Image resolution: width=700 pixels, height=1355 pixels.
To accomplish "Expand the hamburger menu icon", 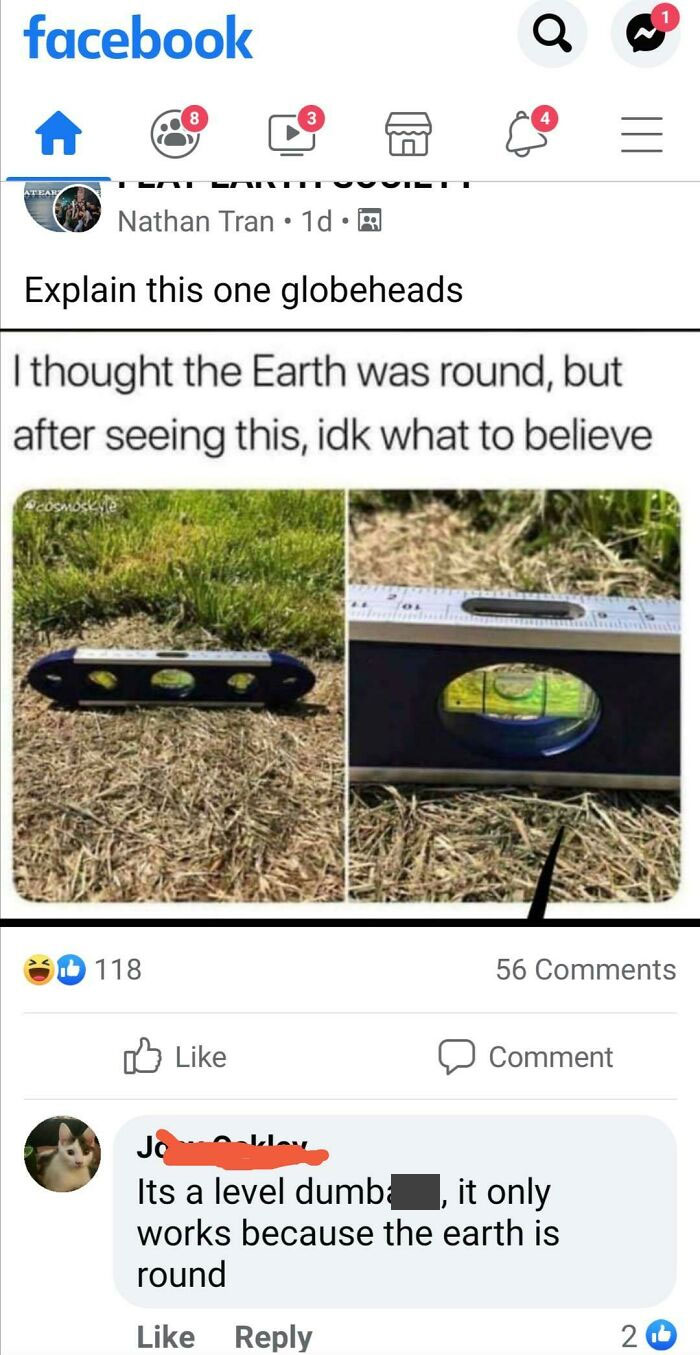I will [642, 134].
